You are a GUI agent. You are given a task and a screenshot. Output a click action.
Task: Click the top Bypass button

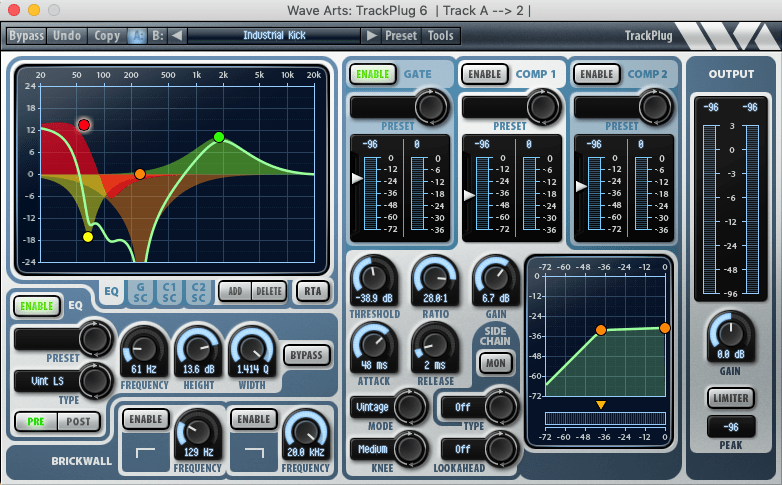point(26,35)
